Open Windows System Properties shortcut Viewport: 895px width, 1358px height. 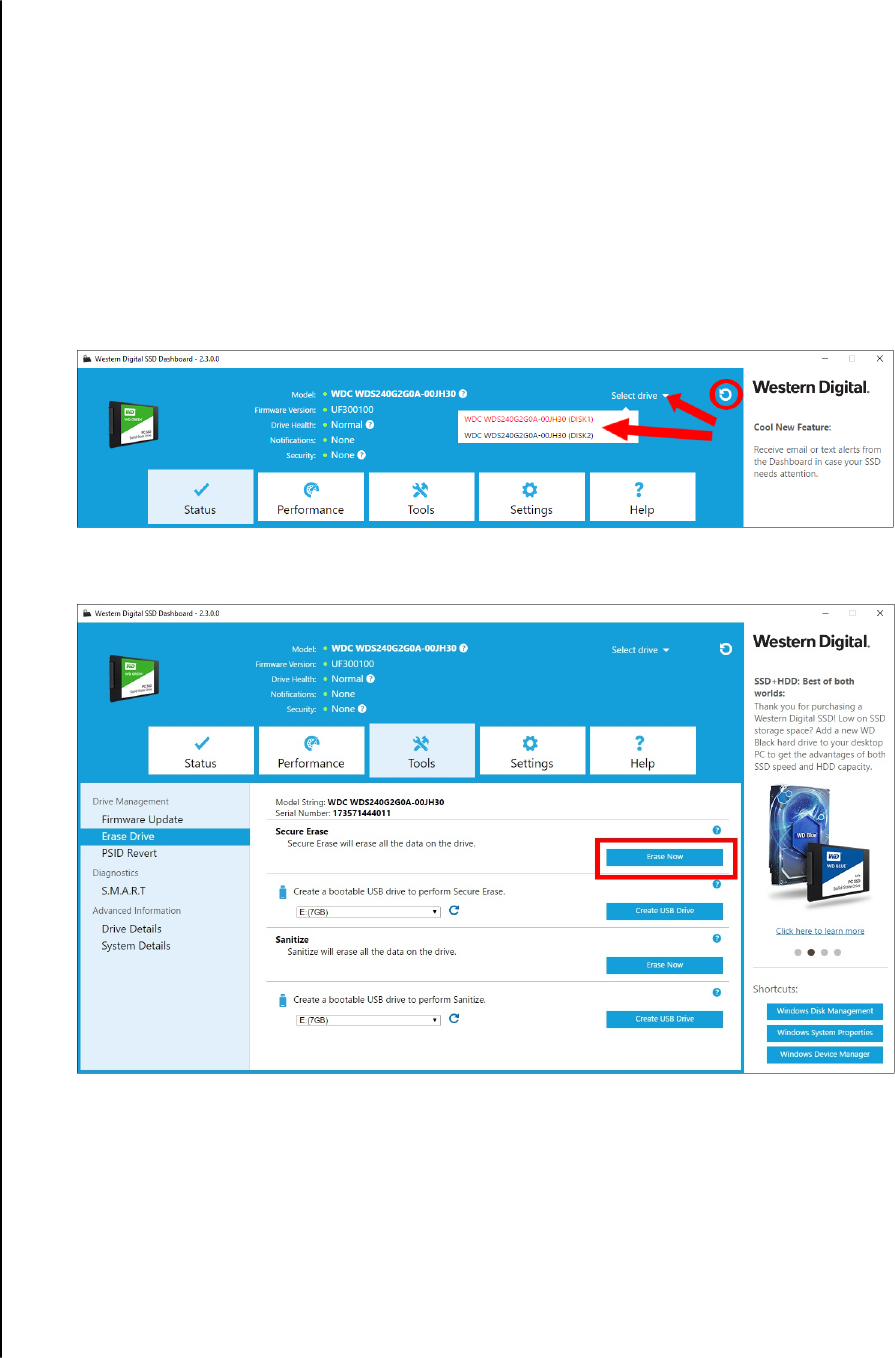pos(825,1033)
